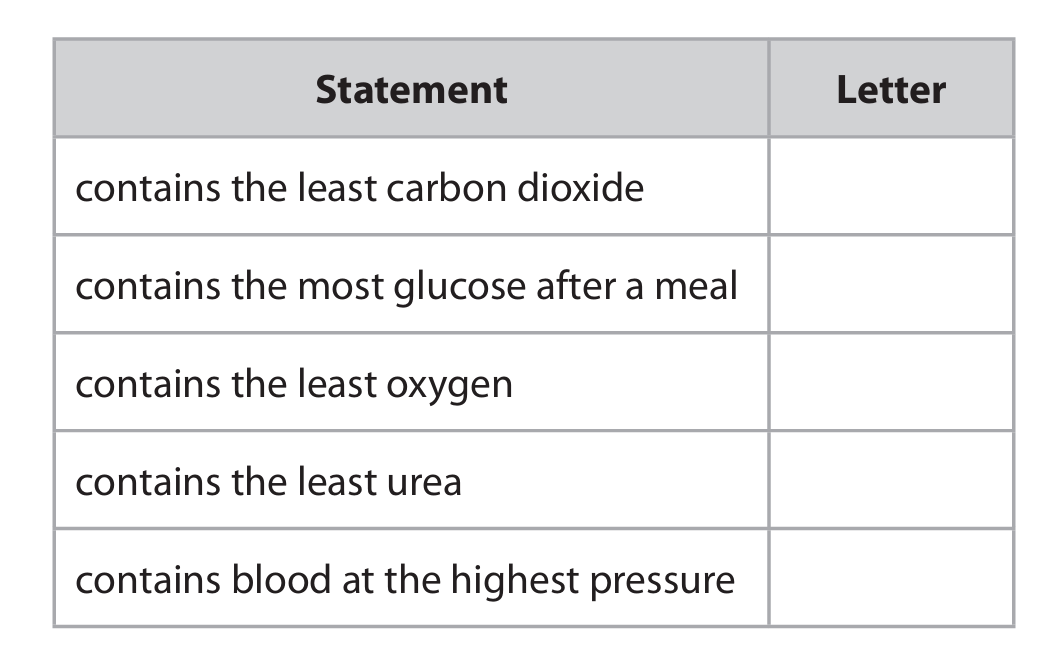Select the empty Letter cell for least oxygen
Viewport: 1052px width, 669px height.
tap(890, 383)
